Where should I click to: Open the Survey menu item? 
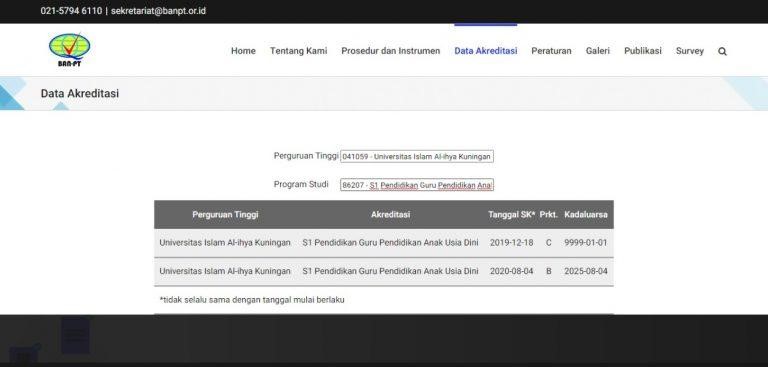click(x=690, y=51)
